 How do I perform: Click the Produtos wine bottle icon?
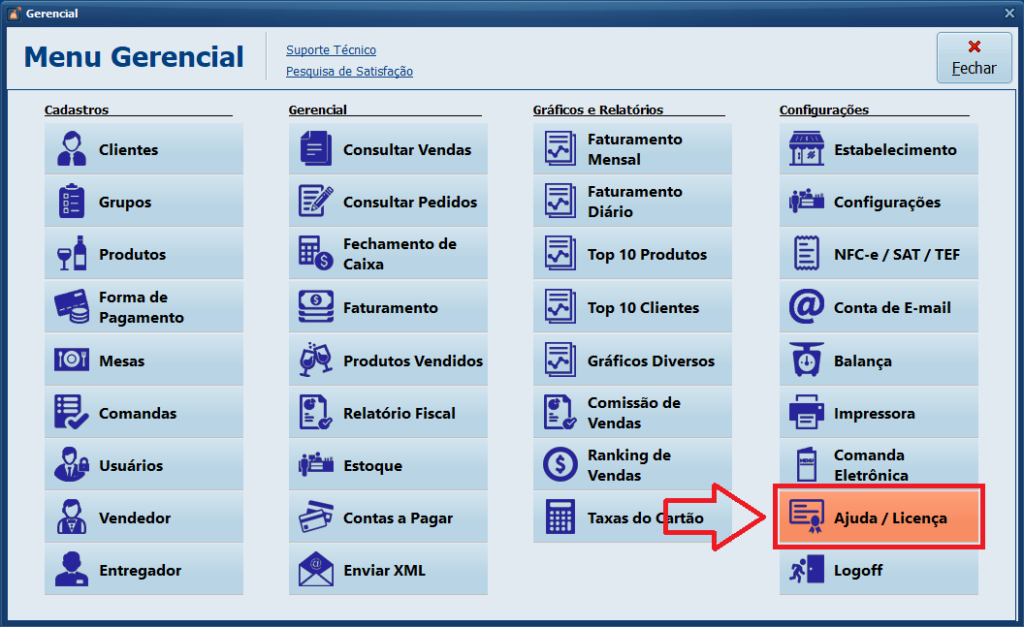pyautogui.click(x=72, y=254)
